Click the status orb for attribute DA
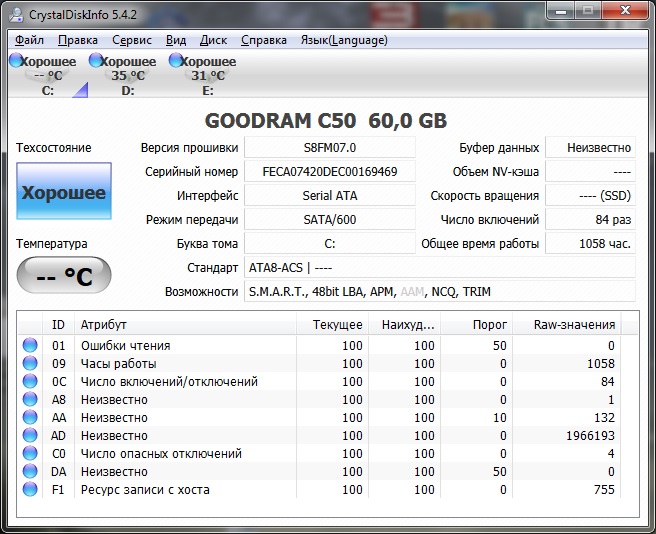Viewport: 656px width, 534px height. pyautogui.click(x=30, y=471)
